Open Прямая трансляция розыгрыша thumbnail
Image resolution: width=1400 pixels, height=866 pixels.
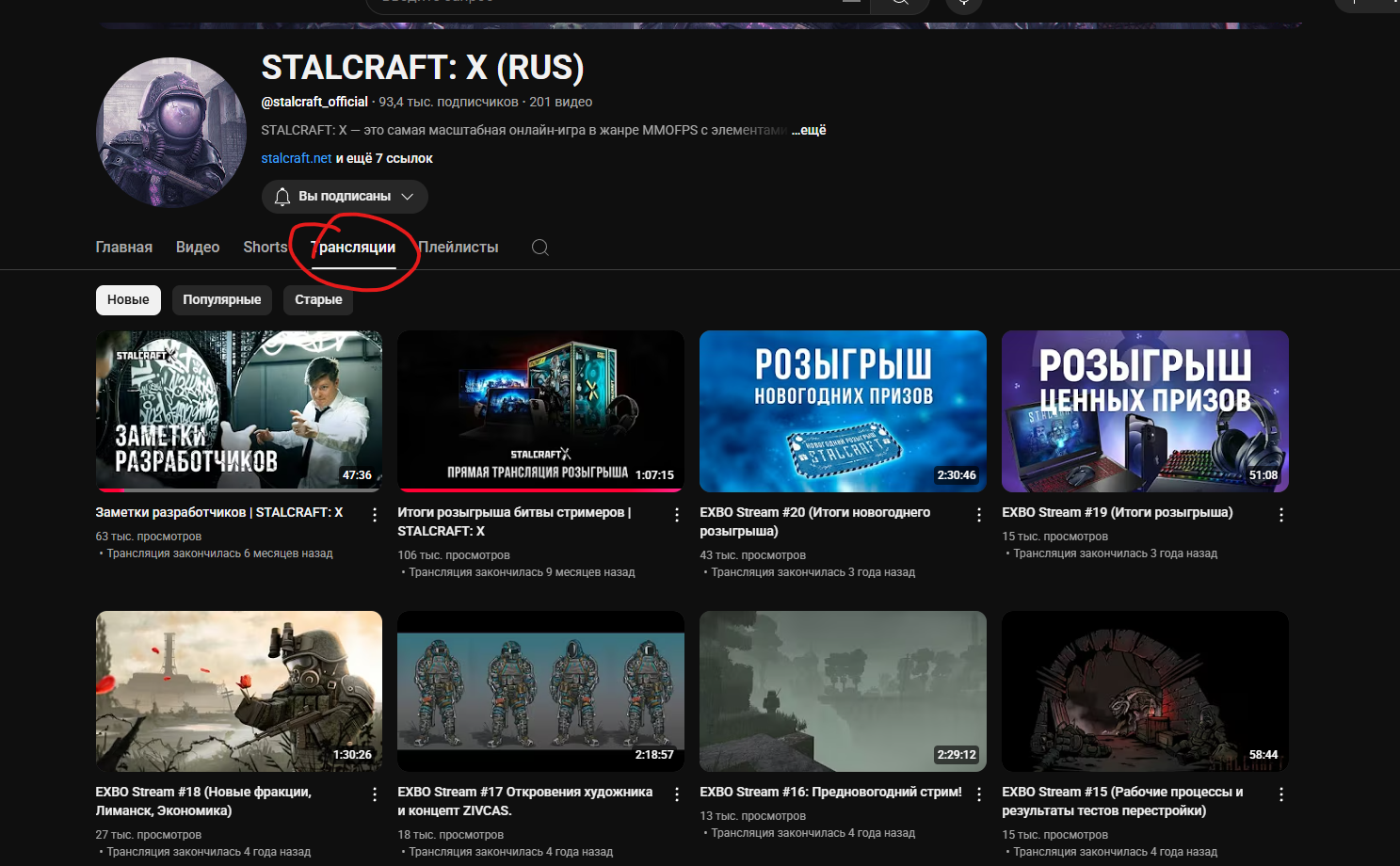pos(540,411)
